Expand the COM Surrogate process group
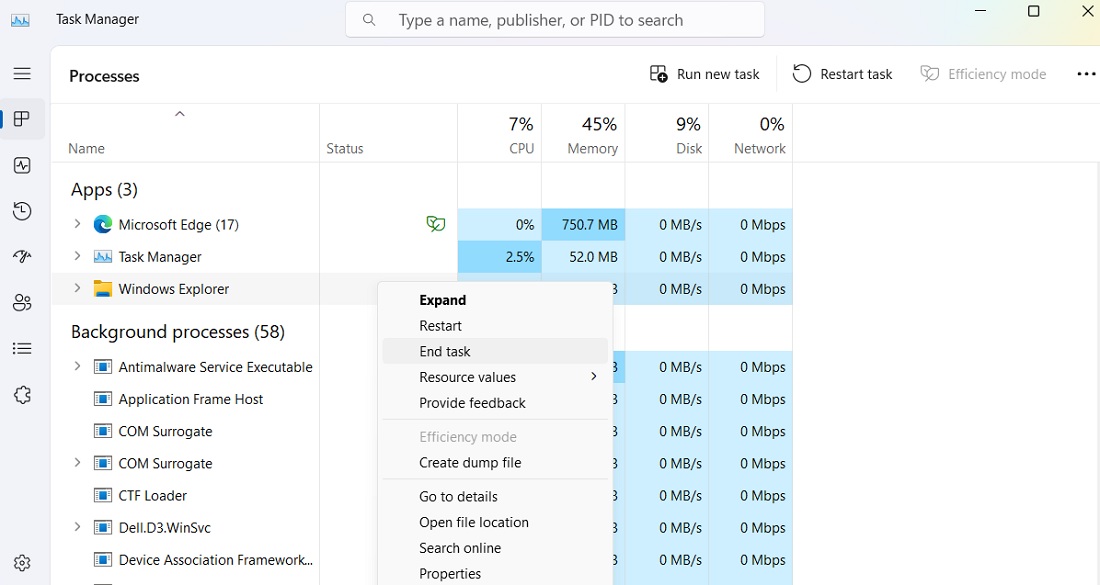Screen dimensions: 1100x585 point(78,463)
